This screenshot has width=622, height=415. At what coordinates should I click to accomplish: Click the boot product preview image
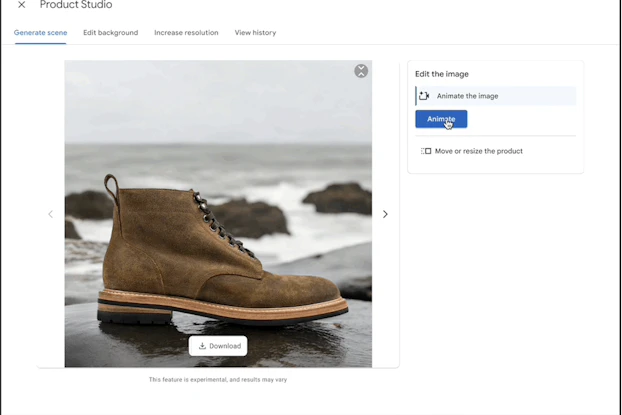(x=218, y=214)
